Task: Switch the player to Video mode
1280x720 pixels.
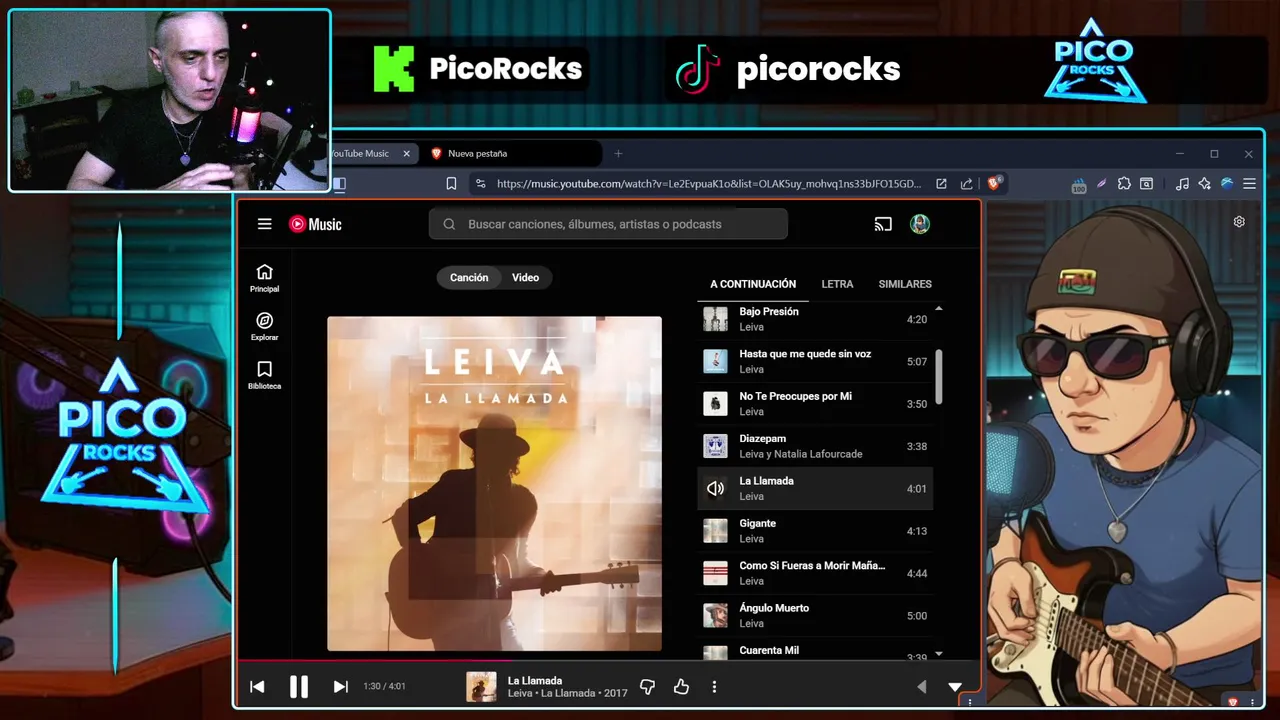Action: (525, 277)
